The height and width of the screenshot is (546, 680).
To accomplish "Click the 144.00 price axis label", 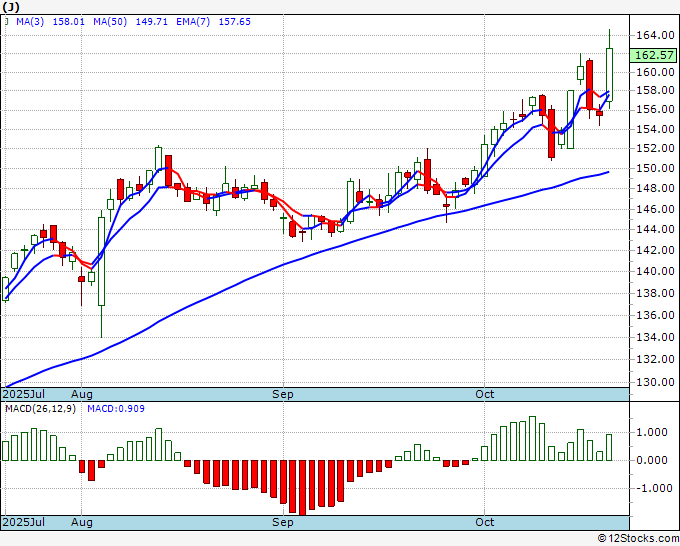I will pyautogui.click(x=655, y=229).
